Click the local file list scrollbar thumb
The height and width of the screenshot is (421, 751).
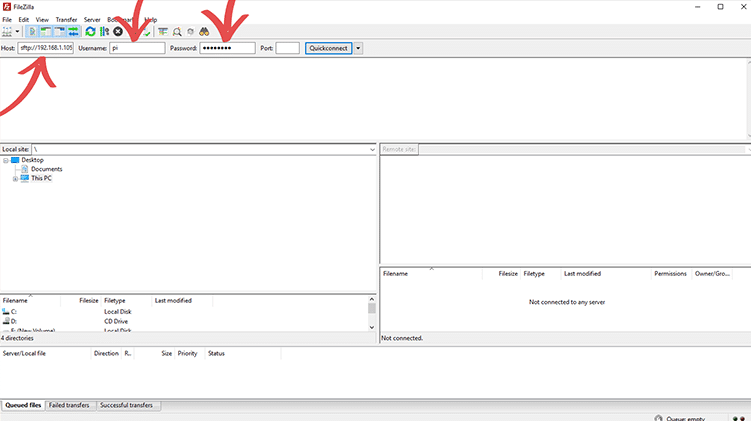point(372,308)
